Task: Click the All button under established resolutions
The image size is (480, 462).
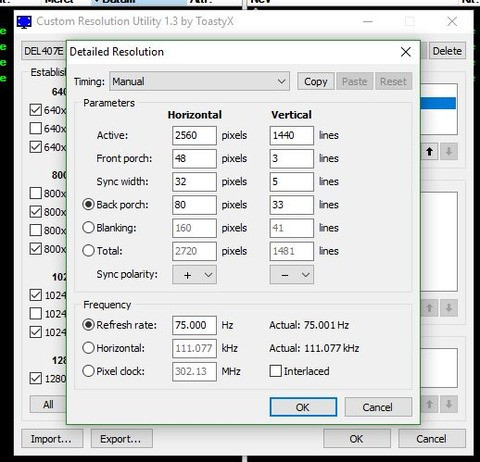Action: coord(48,404)
